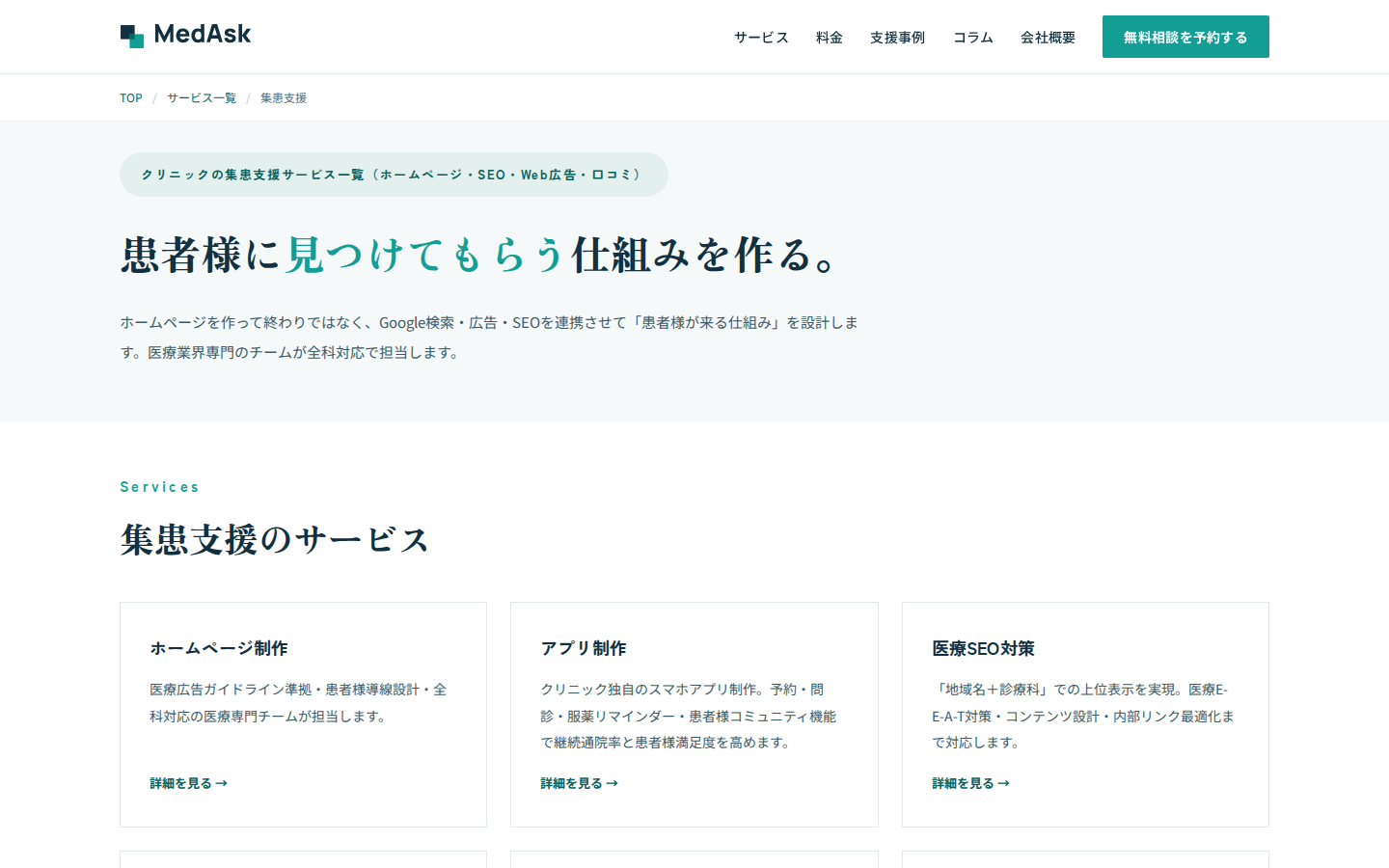Open the コラム navigation item
The width and height of the screenshot is (1389, 868).
click(x=973, y=38)
